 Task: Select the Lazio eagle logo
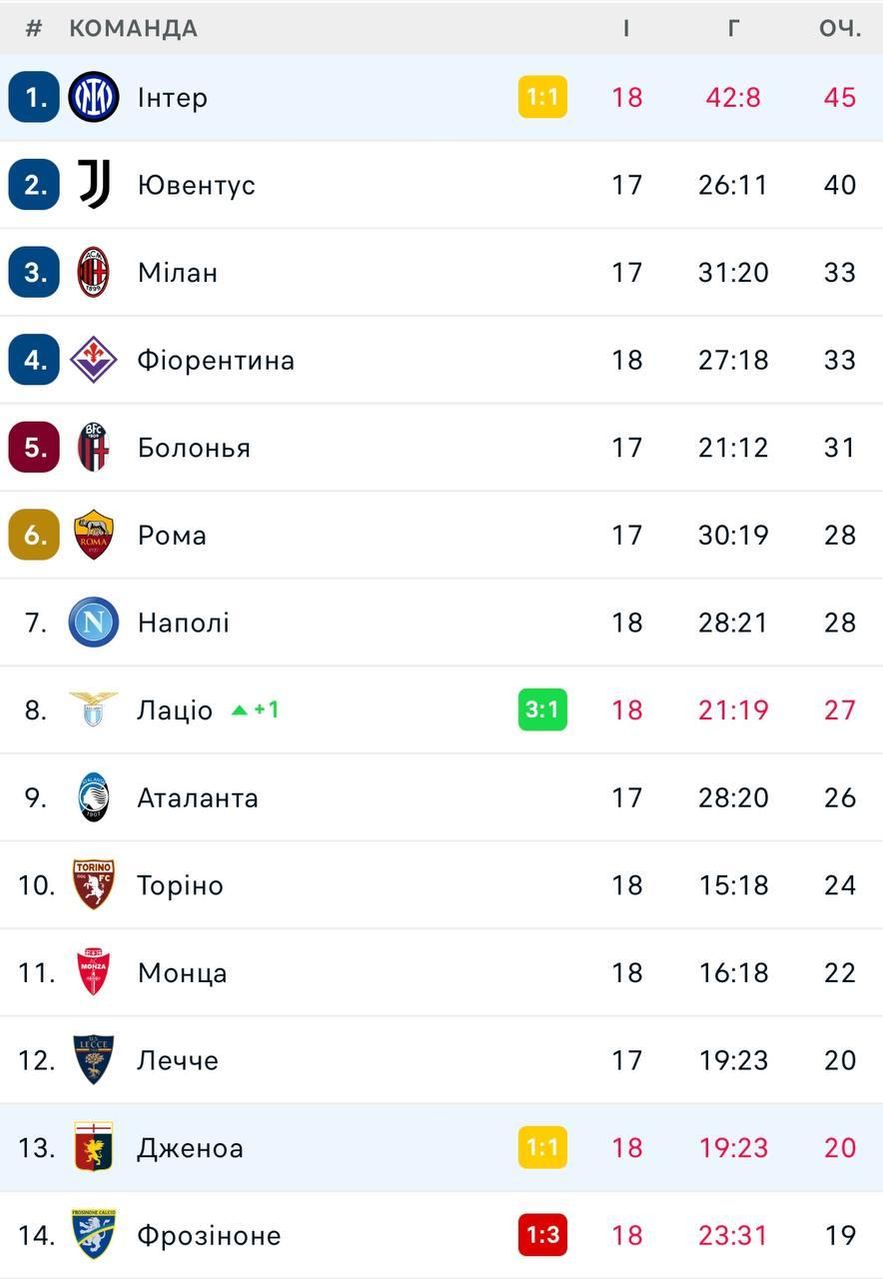click(94, 709)
